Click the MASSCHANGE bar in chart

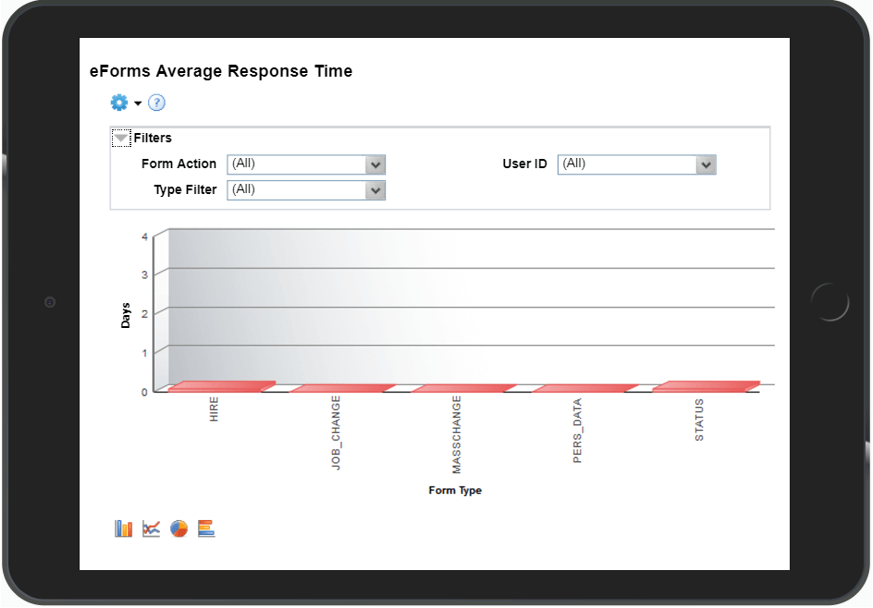(463, 388)
